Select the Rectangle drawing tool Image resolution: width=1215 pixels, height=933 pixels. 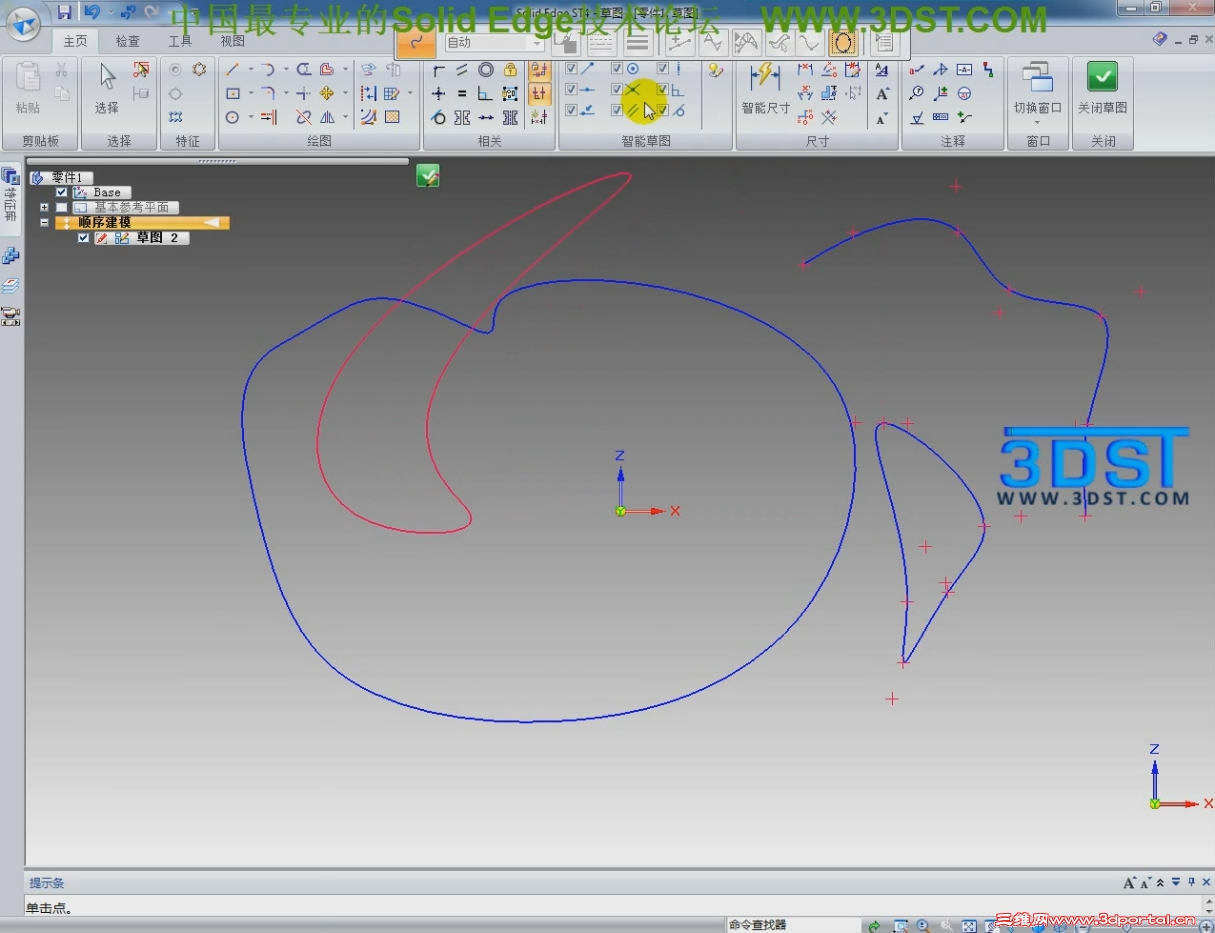(x=233, y=93)
